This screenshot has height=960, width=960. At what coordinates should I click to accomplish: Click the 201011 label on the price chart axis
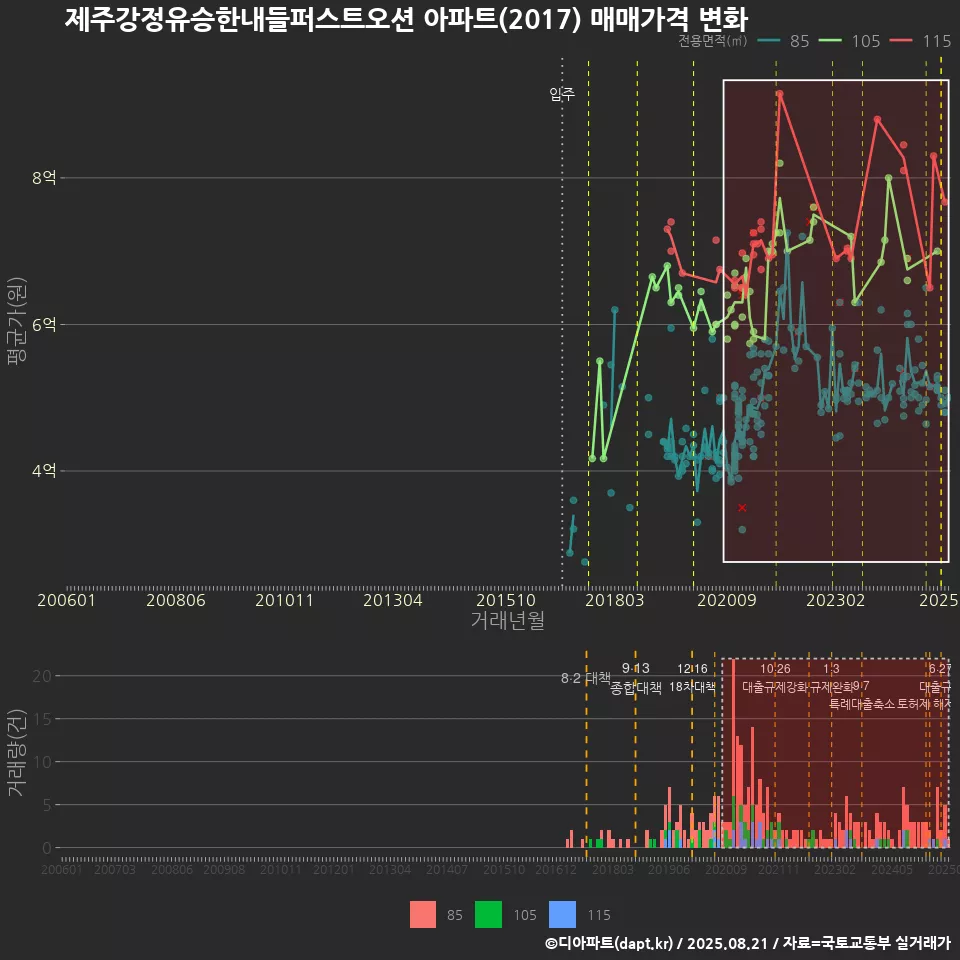coord(284,600)
